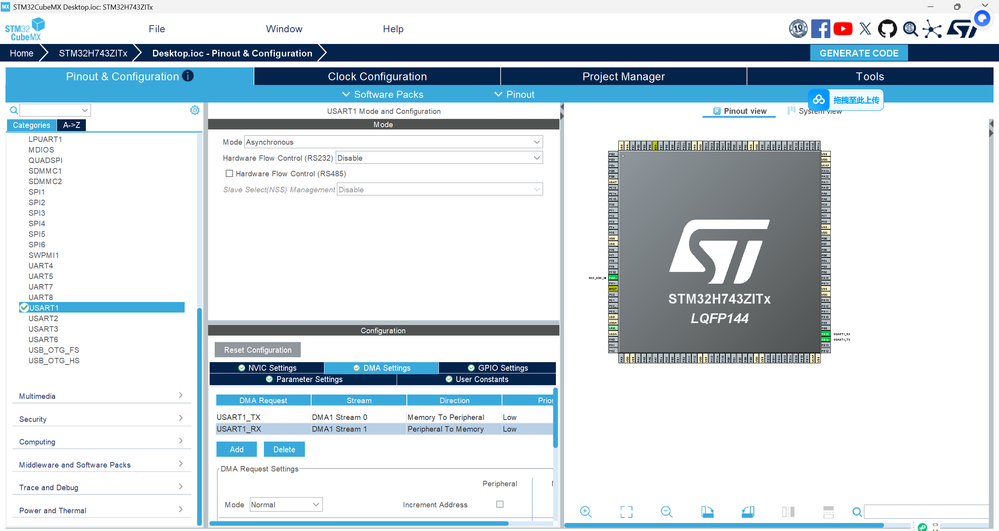Click the Delete DMA request button
Image resolution: width=999 pixels, height=531 pixels.
click(284, 449)
